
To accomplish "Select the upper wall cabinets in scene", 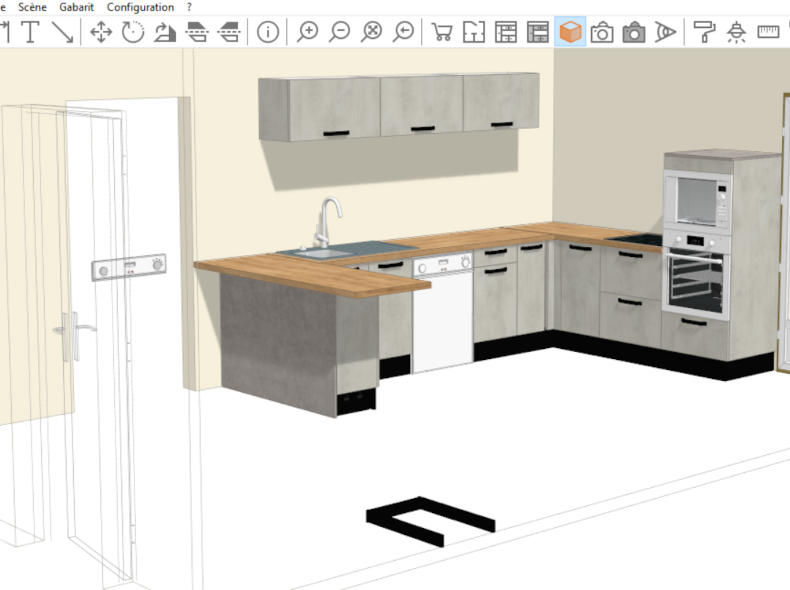I will click(399, 106).
